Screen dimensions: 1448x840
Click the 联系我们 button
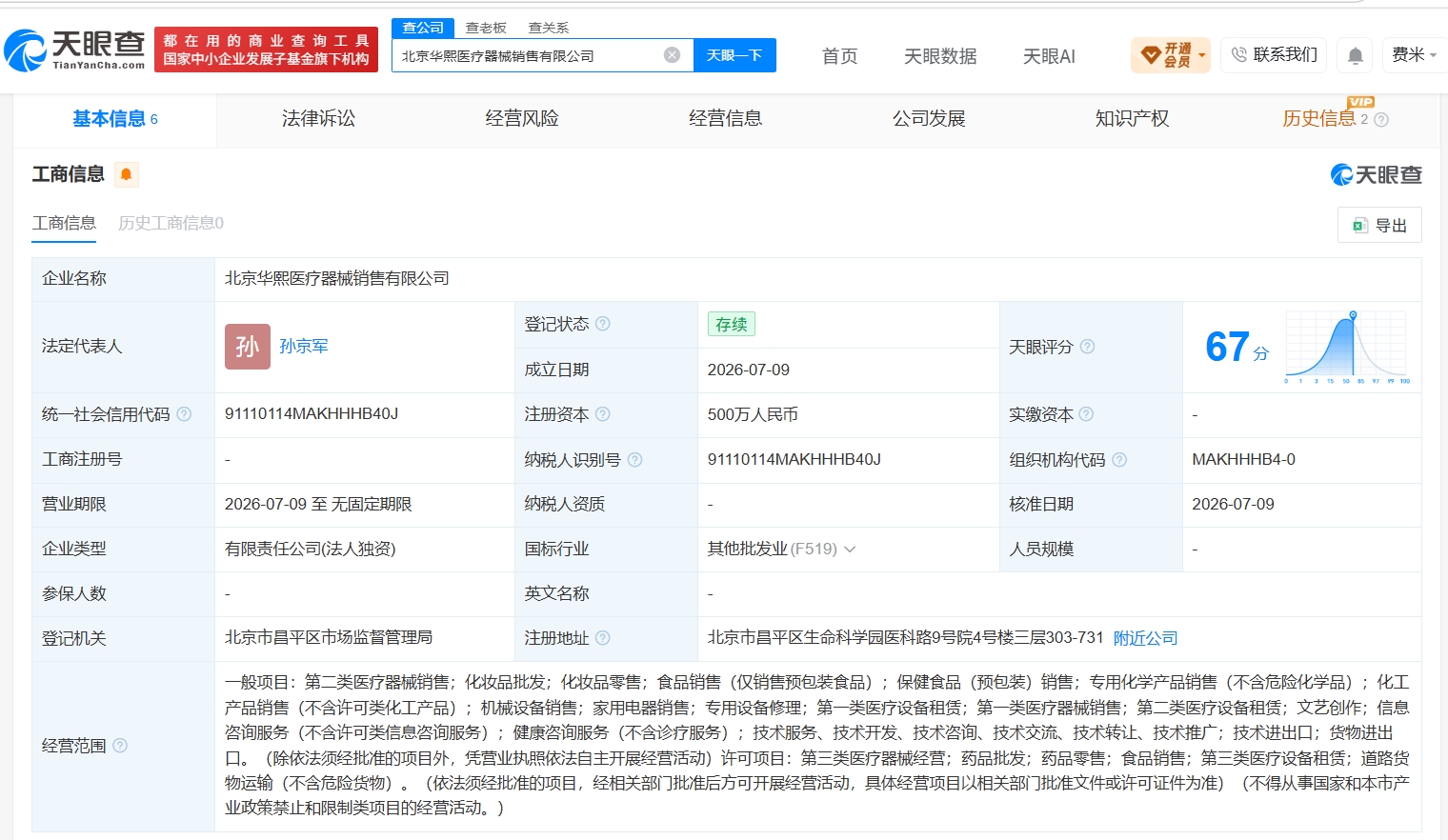[x=1274, y=55]
